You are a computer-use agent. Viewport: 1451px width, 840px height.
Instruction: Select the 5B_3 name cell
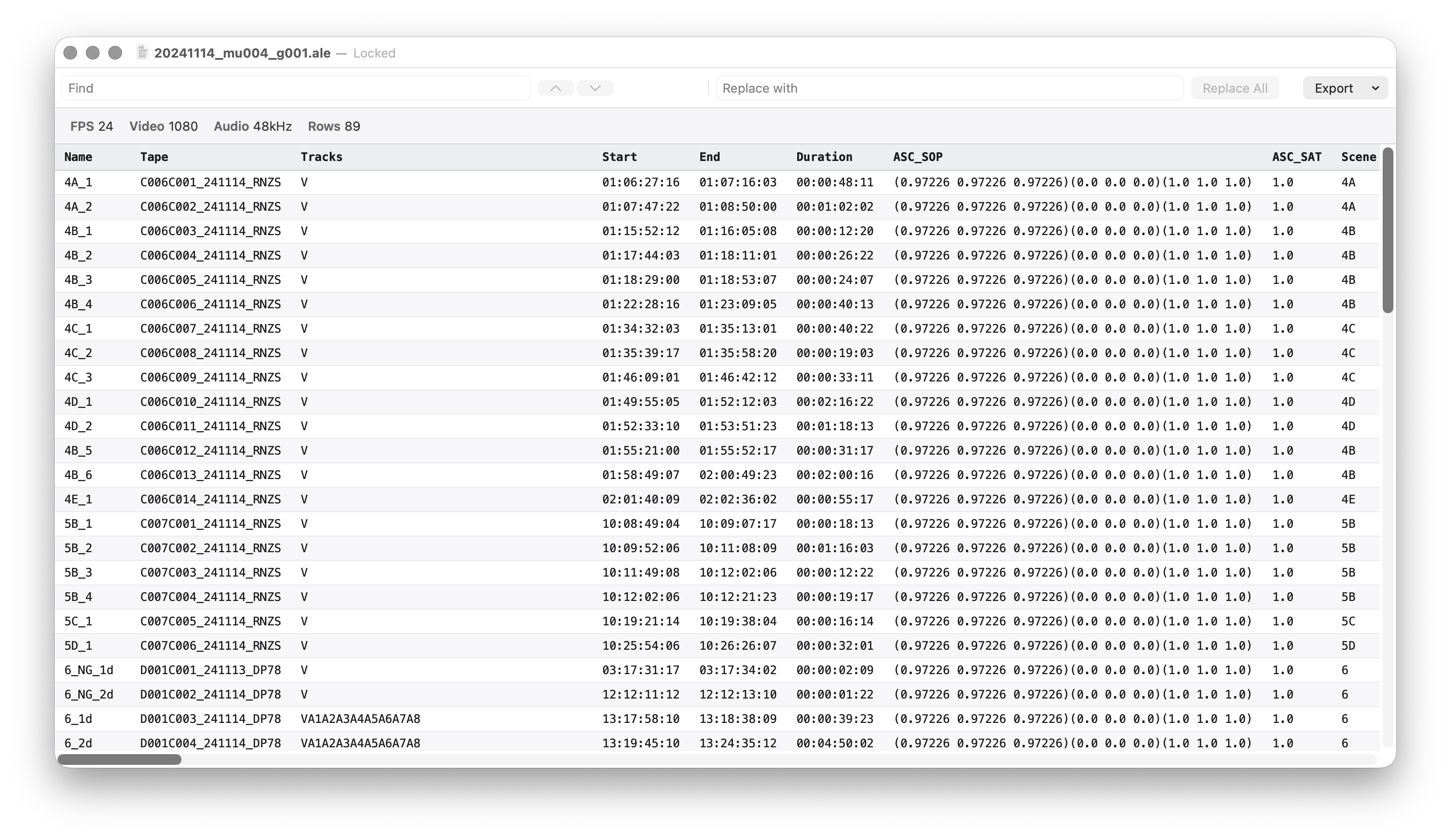point(79,572)
